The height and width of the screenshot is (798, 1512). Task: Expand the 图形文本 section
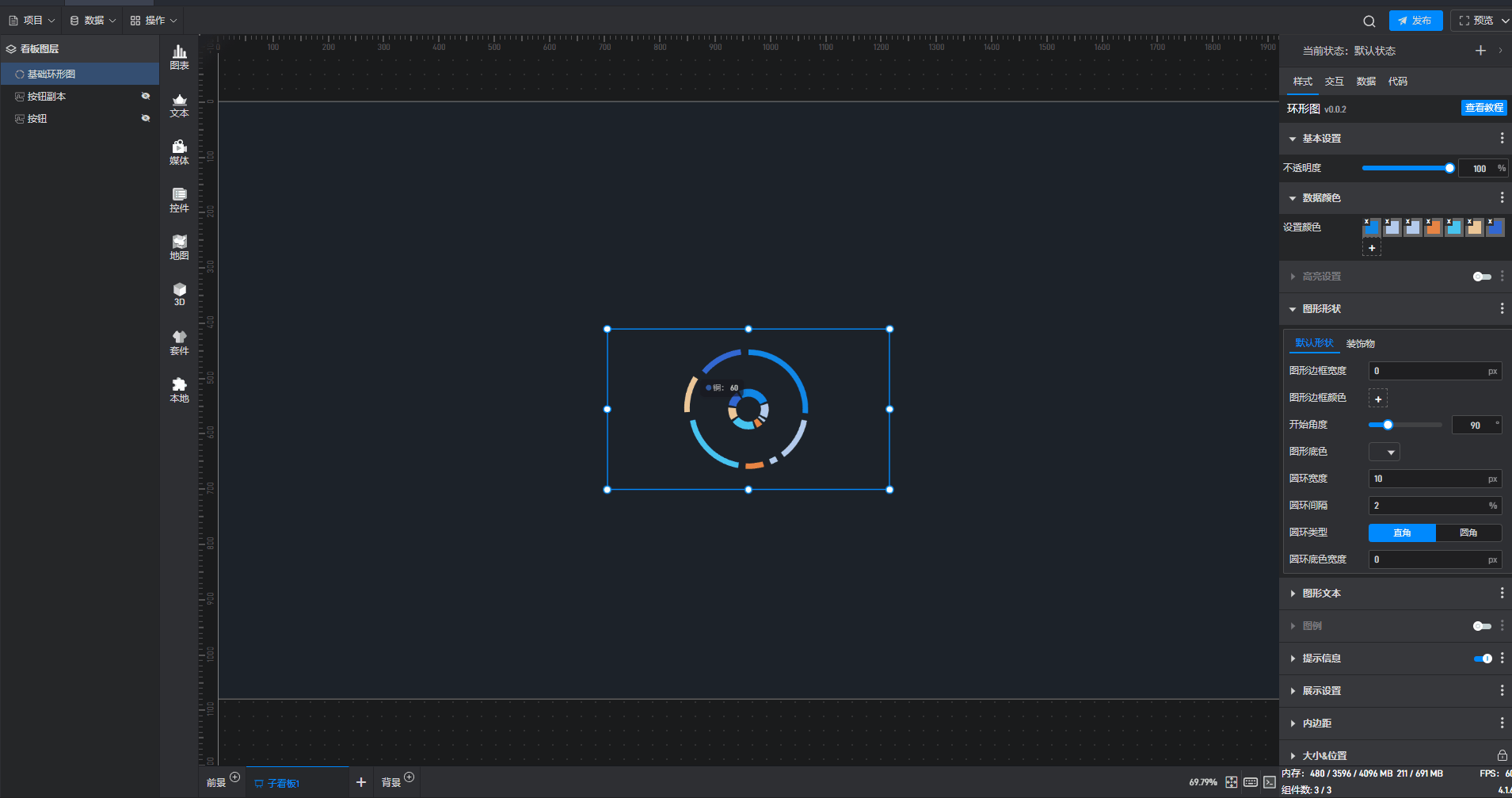[x=1321, y=594]
